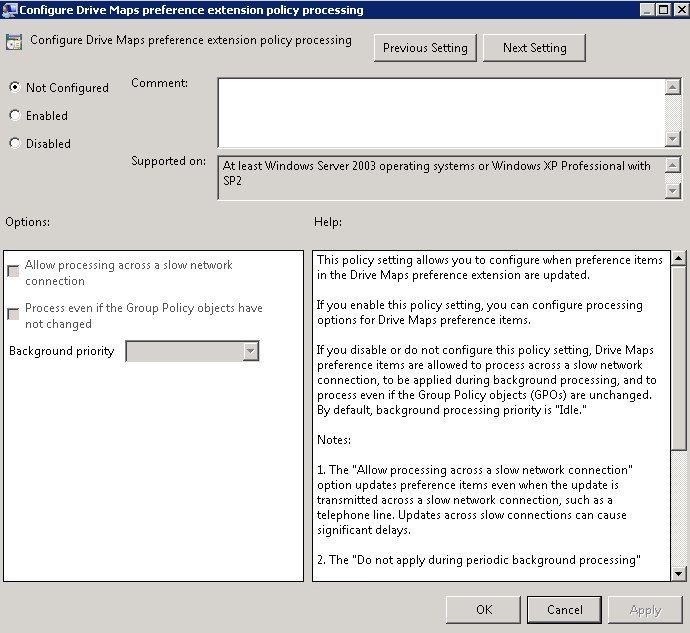The height and width of the screenshot is (633, 690).
Task: Click Comment box scroll down arrow
Action: click(672, 139)
